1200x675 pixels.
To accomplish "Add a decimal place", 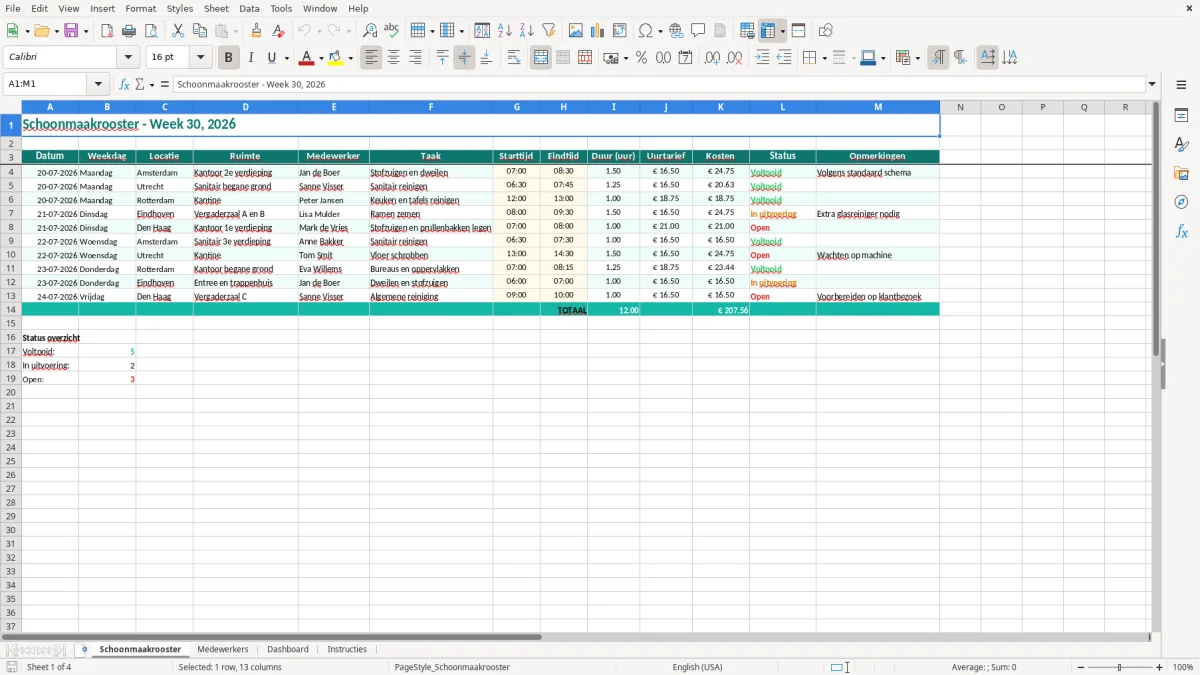I will 713,58.
